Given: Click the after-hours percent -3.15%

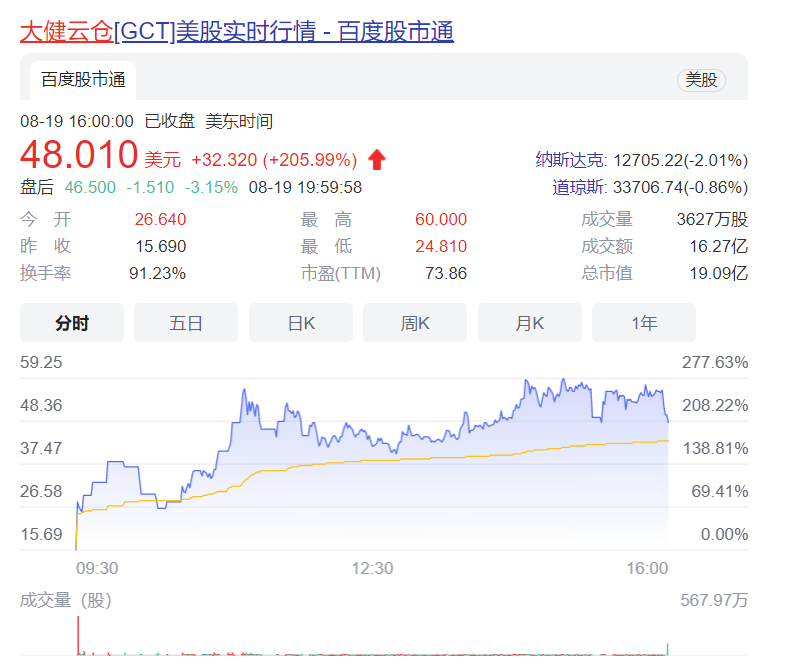Looking at the screenshot, I should point(211,187).
